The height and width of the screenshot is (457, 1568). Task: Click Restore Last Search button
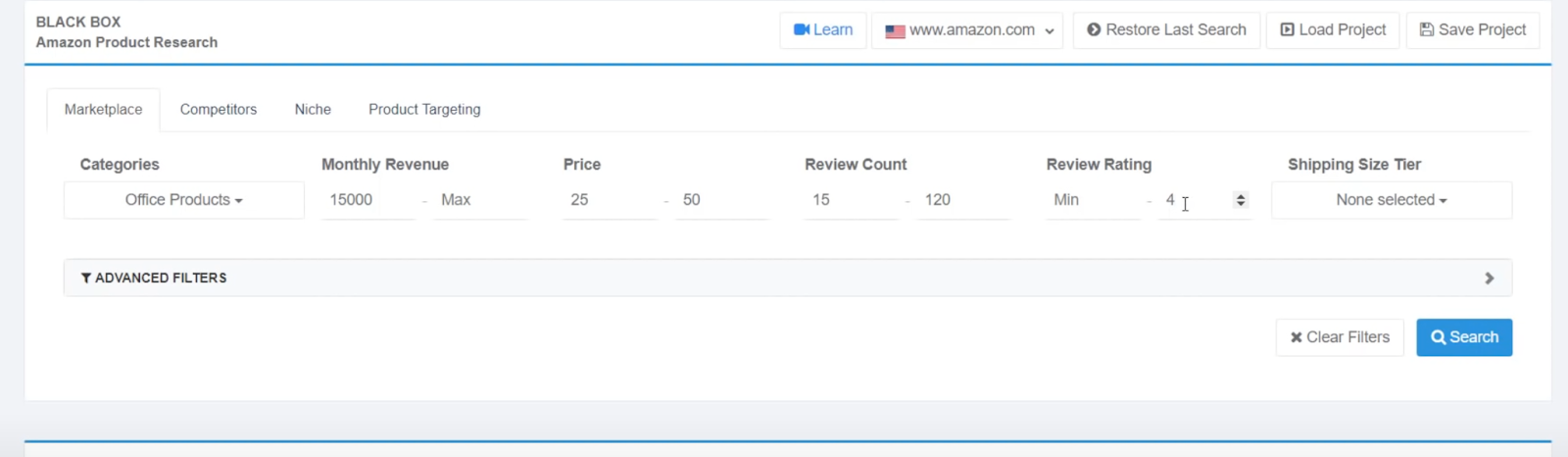tap(1166, 30)
